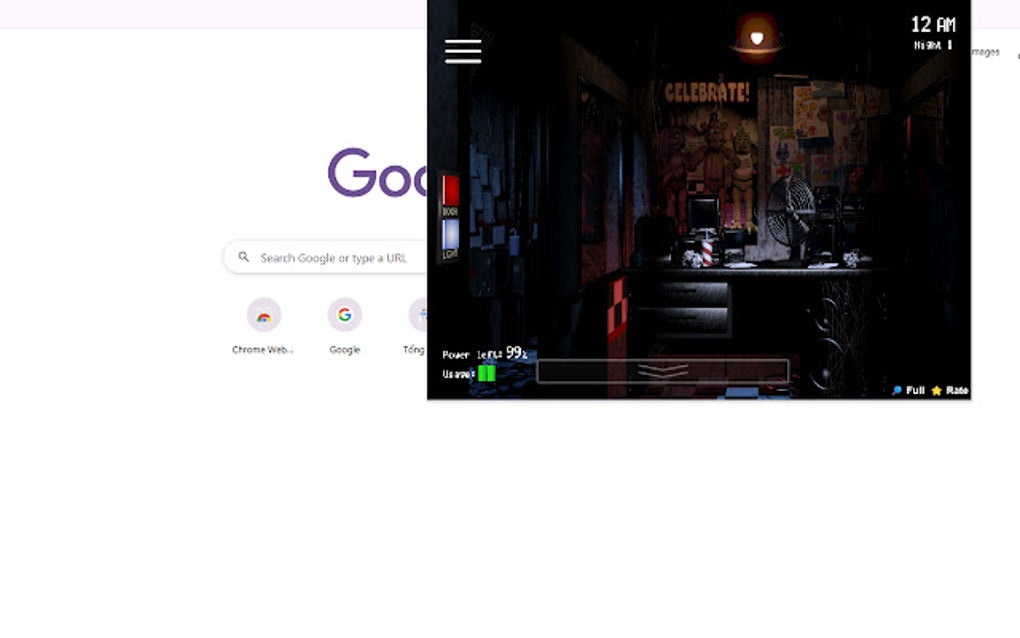Screen dimensions: 1020x638
Task: Click the 12 AM clock display
Action: 933,25
